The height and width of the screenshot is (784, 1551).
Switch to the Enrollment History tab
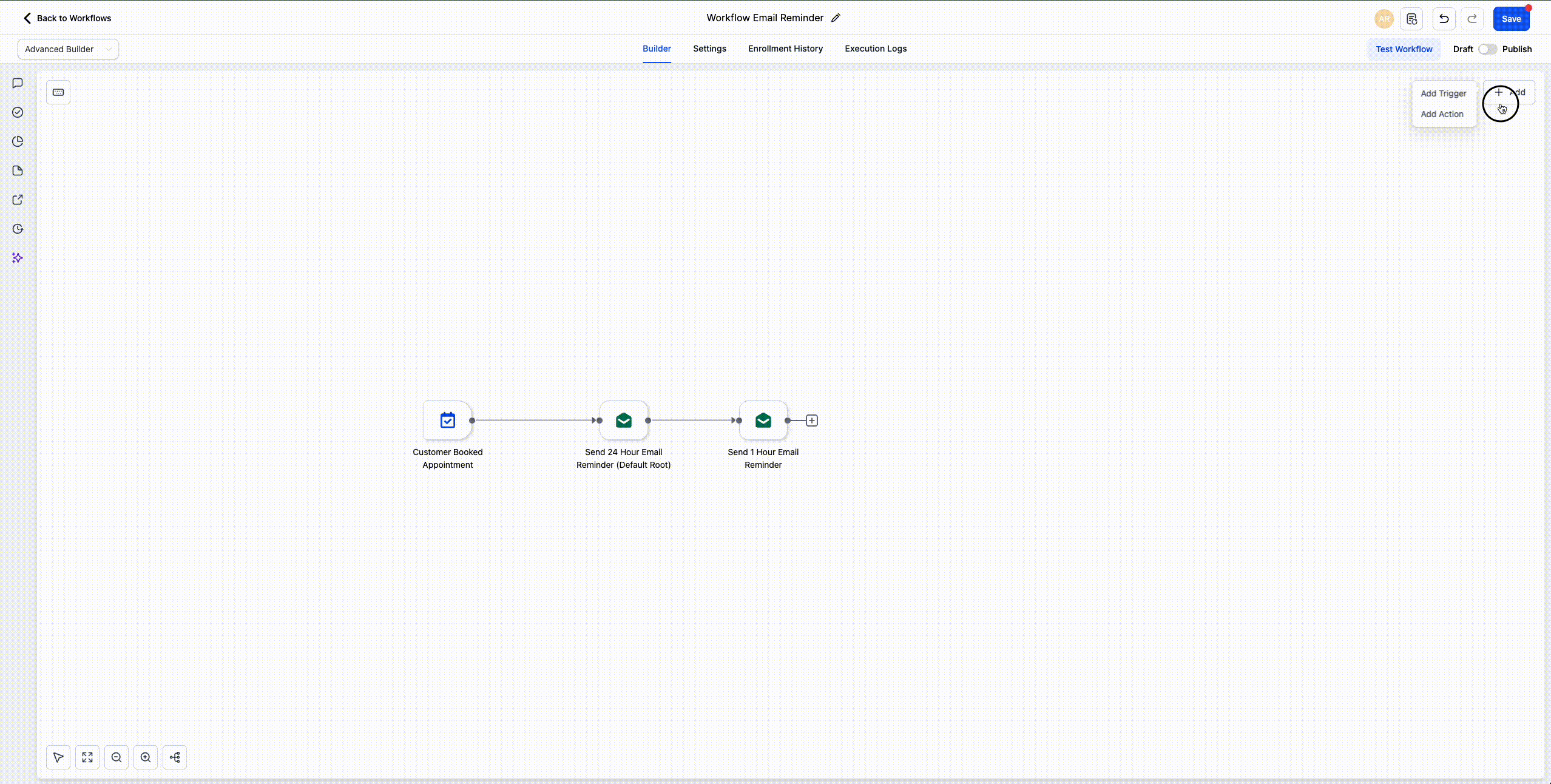785,49
